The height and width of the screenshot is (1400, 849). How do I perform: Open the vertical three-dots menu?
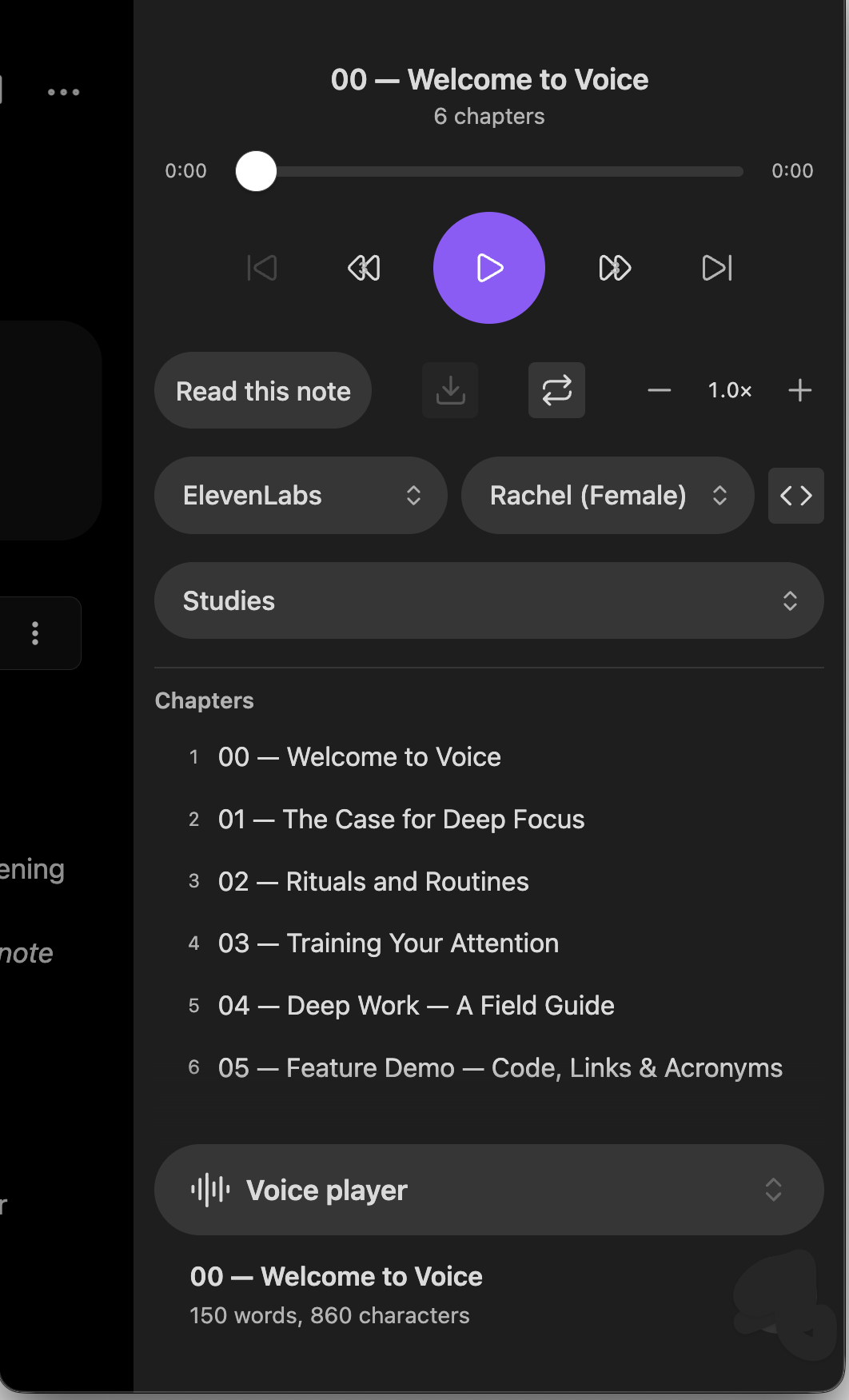35,633
